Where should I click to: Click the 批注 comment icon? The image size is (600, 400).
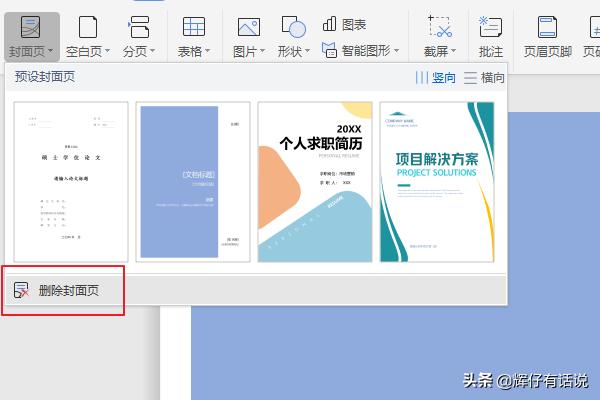click(x=490, y=27)
